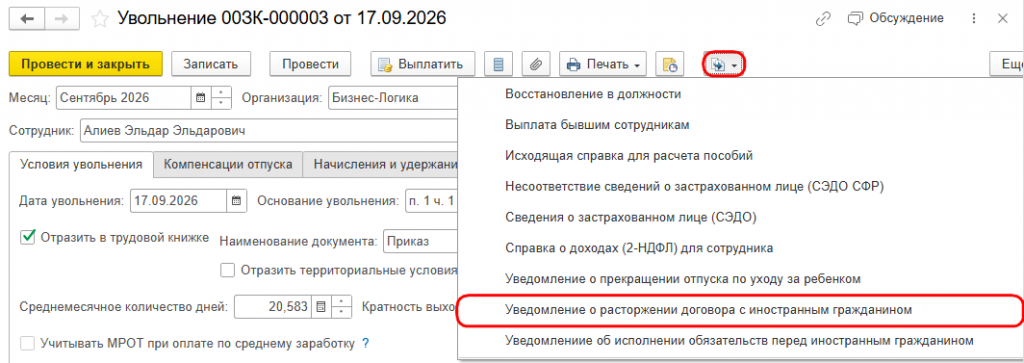
Task: Click the Еще button in the toolbar
Action: (x=1007, y=64)
